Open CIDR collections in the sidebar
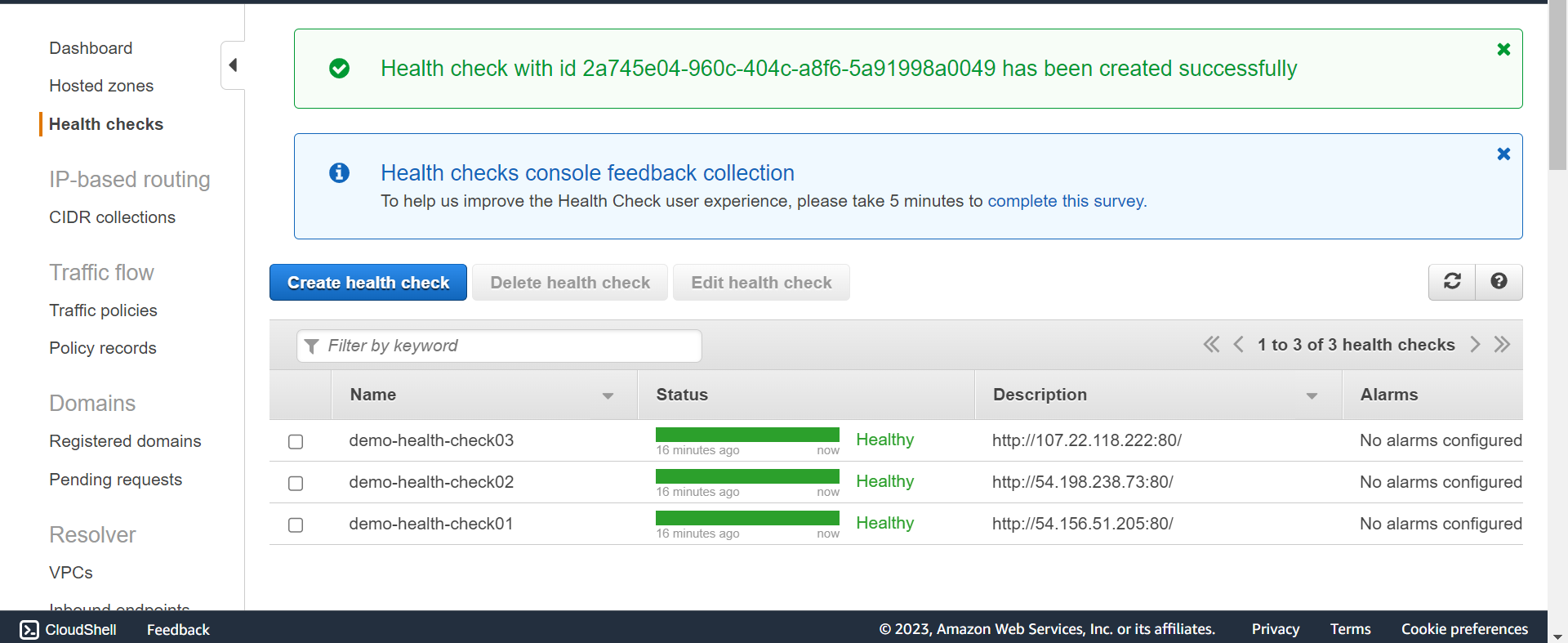1568x643 pixels. point(112,217)
